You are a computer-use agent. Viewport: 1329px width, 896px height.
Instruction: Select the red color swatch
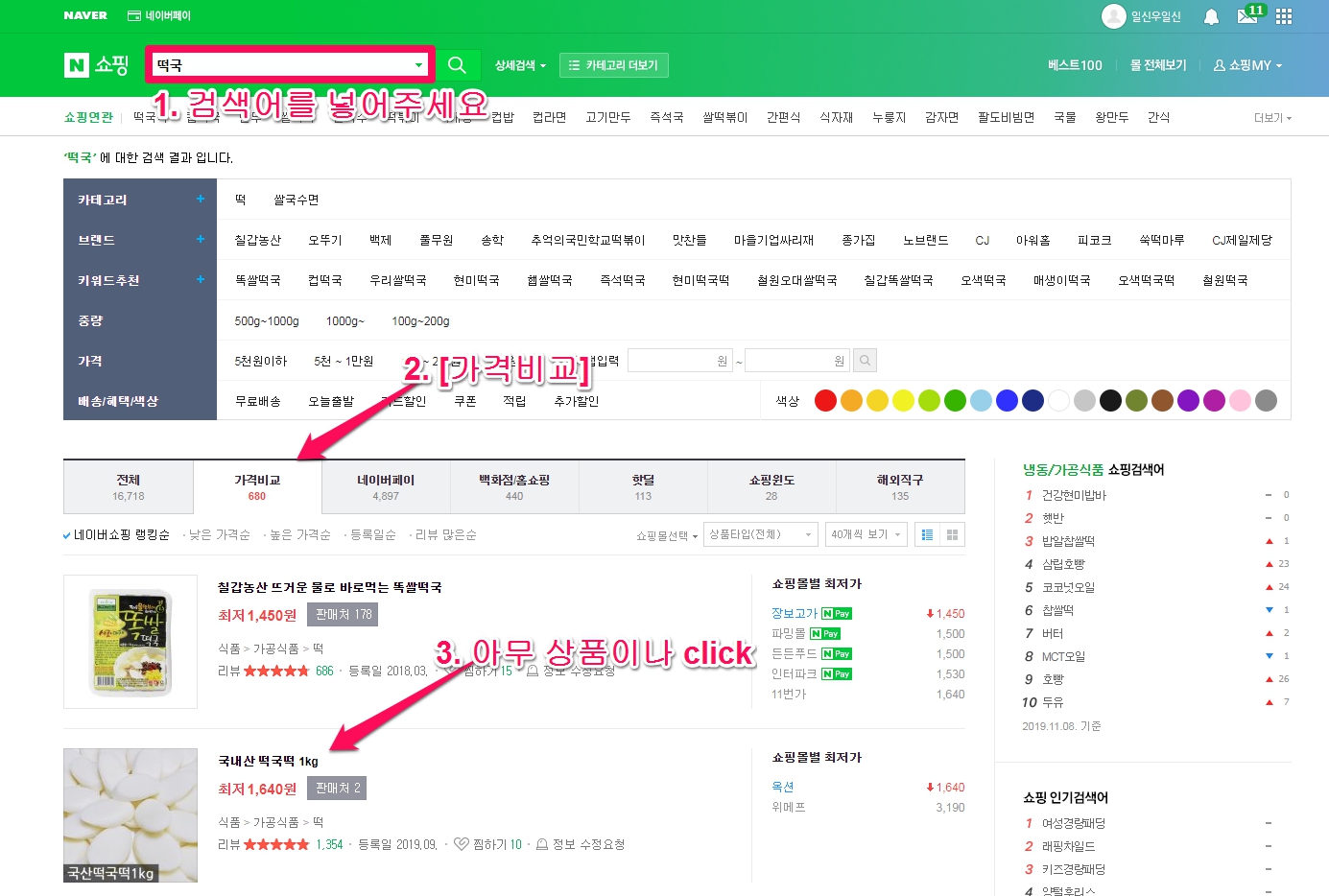[825, 401]
